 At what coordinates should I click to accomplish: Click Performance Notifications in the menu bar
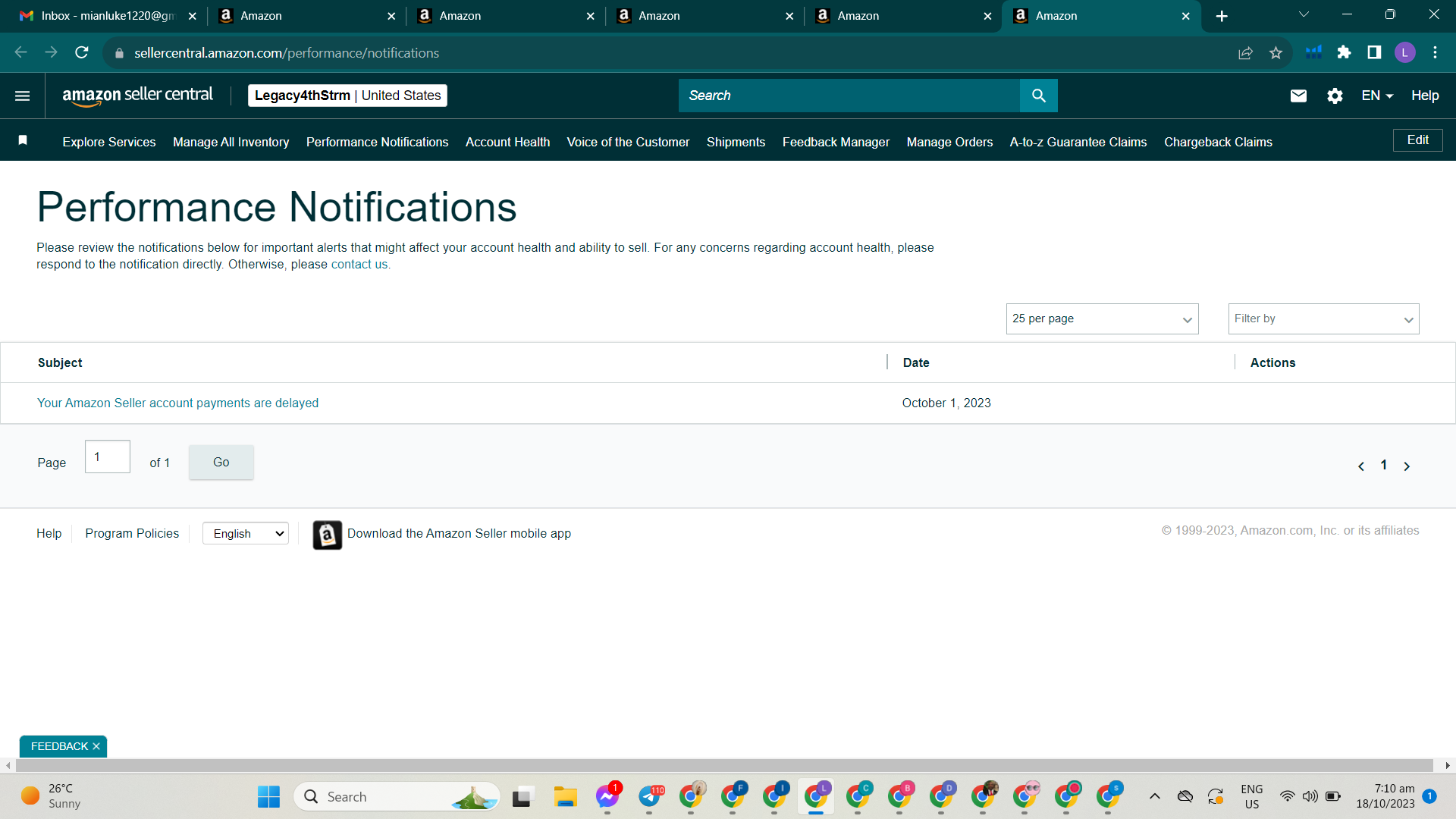[x=377, y=142]
